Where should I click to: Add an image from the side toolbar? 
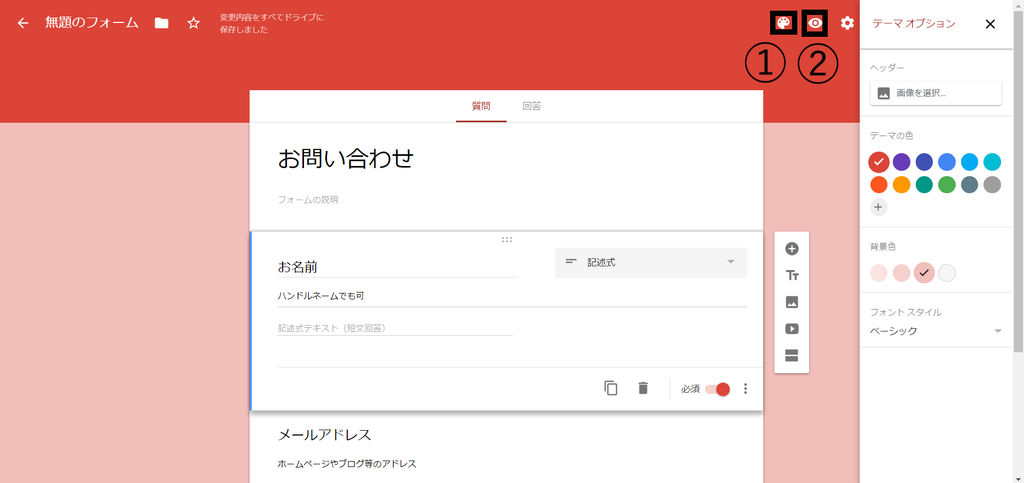coord(792,302)
